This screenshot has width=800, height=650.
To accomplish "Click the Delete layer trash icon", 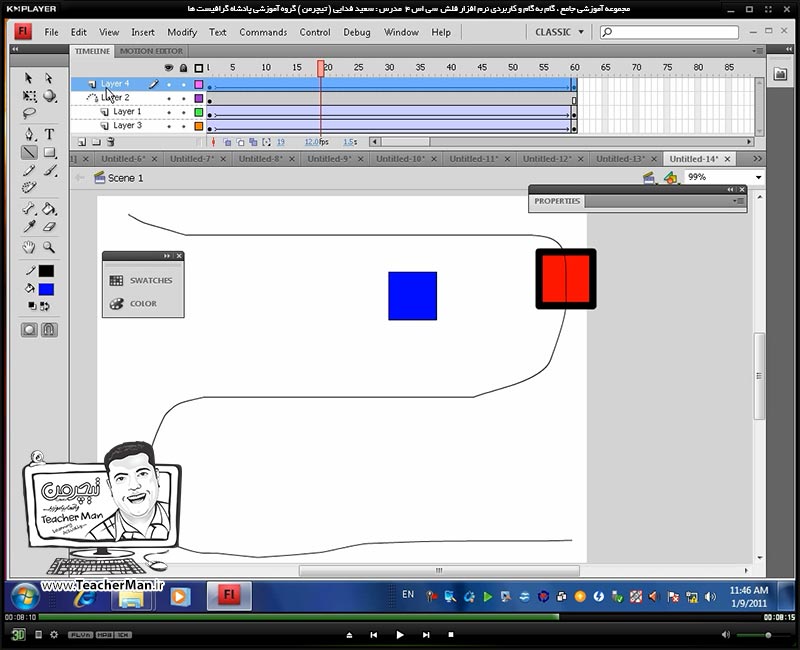I will [x=111, y=142].
